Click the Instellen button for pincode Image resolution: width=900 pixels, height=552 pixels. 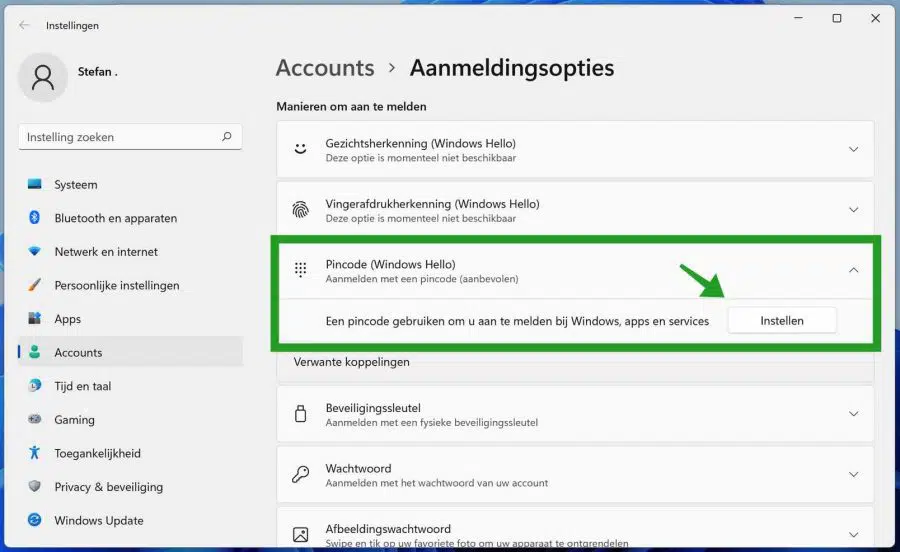click(782, 321)
